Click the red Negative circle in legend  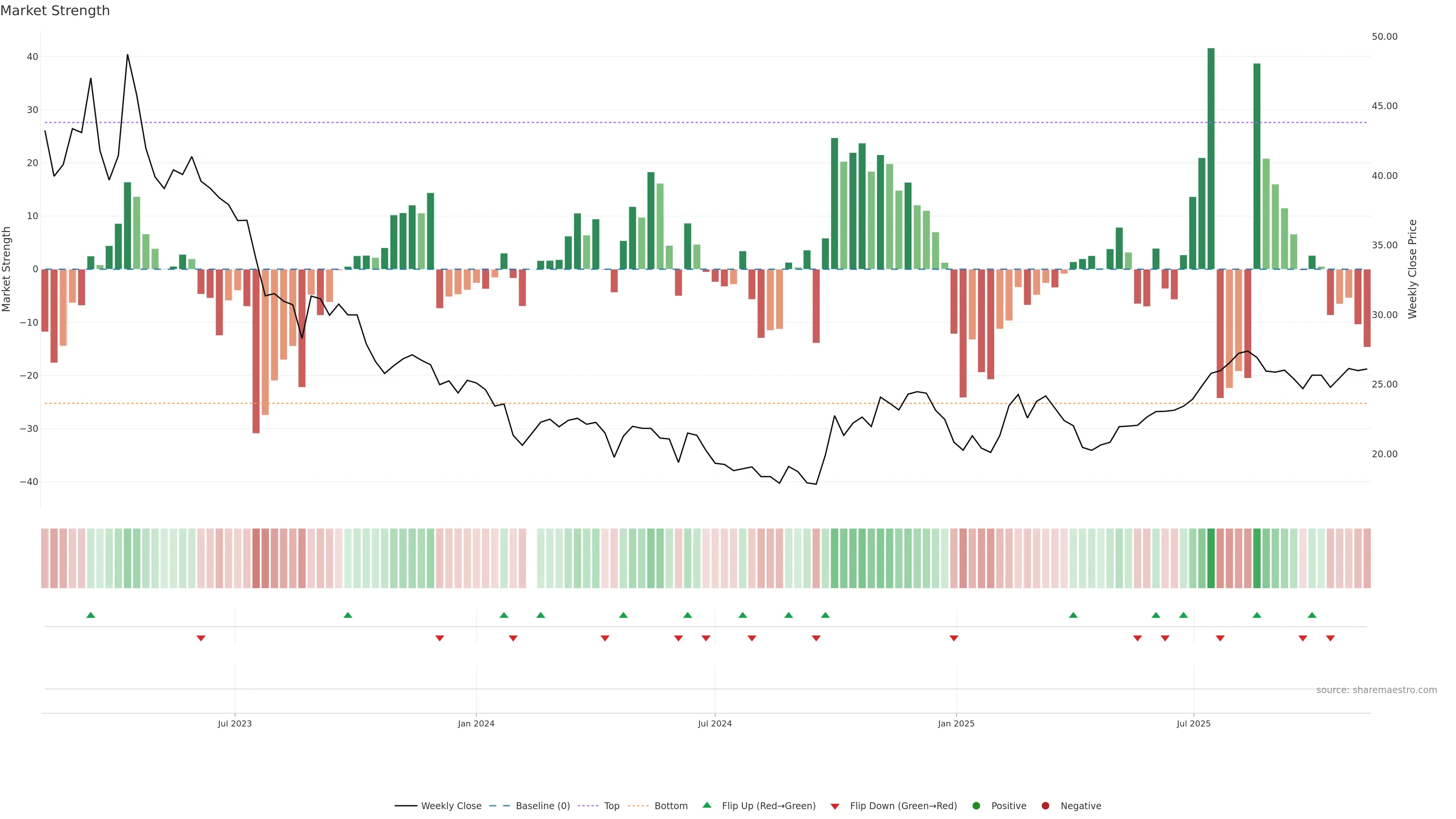tap(1045, 806)
